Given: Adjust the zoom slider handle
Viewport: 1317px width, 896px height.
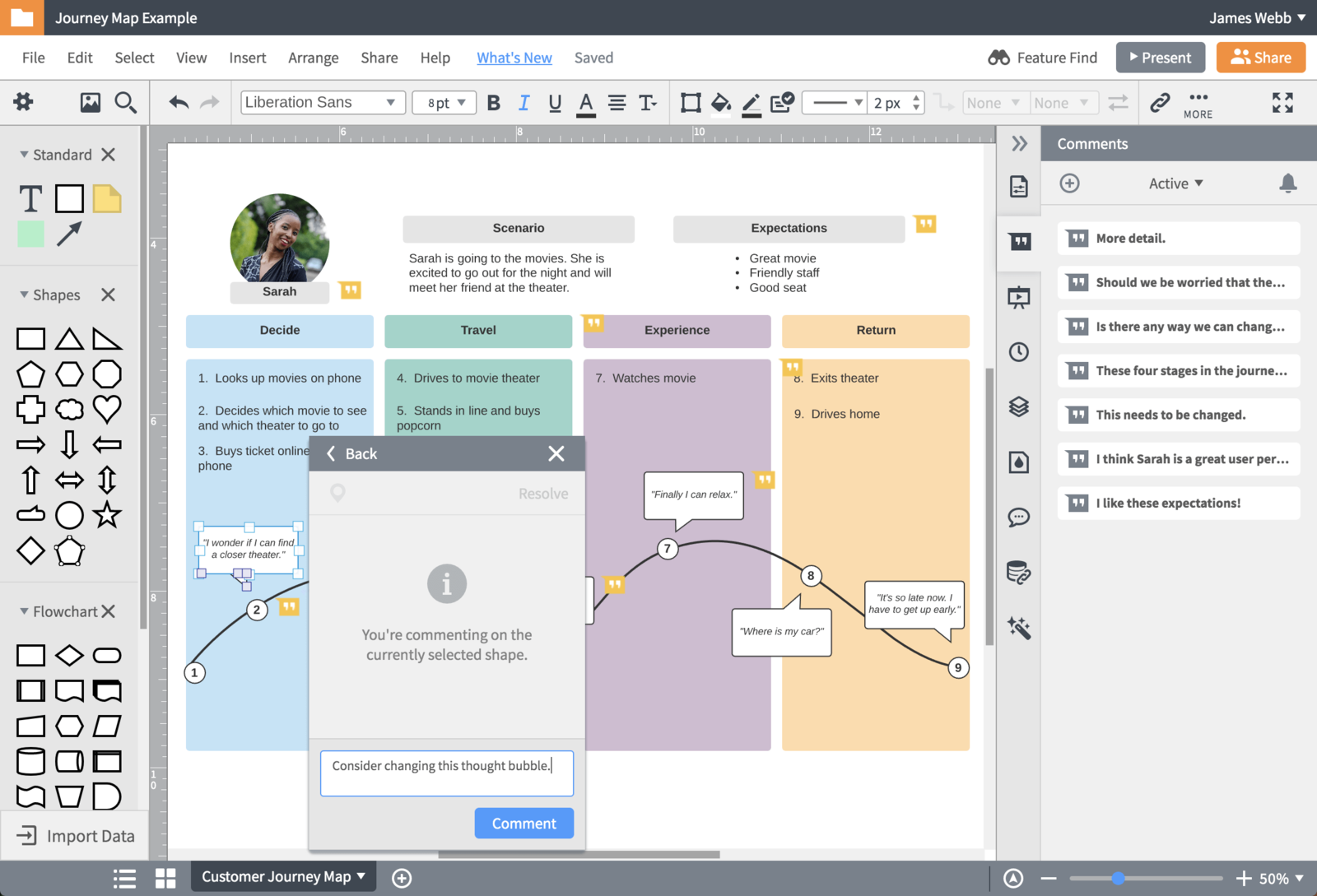Looking at the screenshot, I should pos(1118,879).
